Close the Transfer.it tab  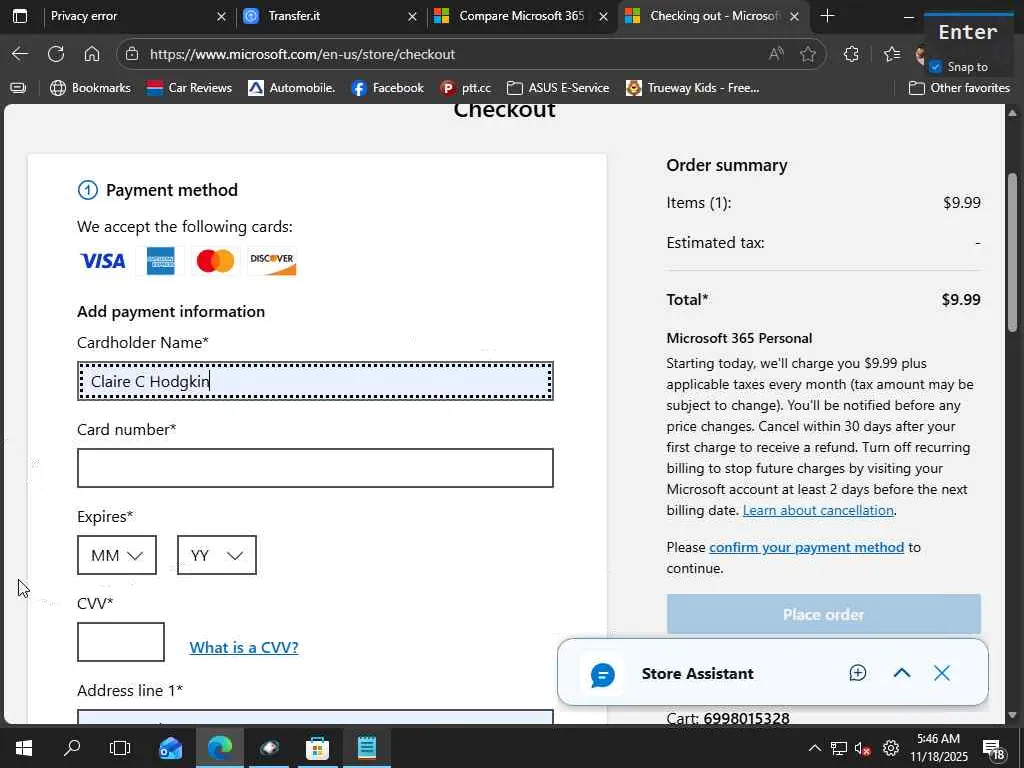coord(412,16)
